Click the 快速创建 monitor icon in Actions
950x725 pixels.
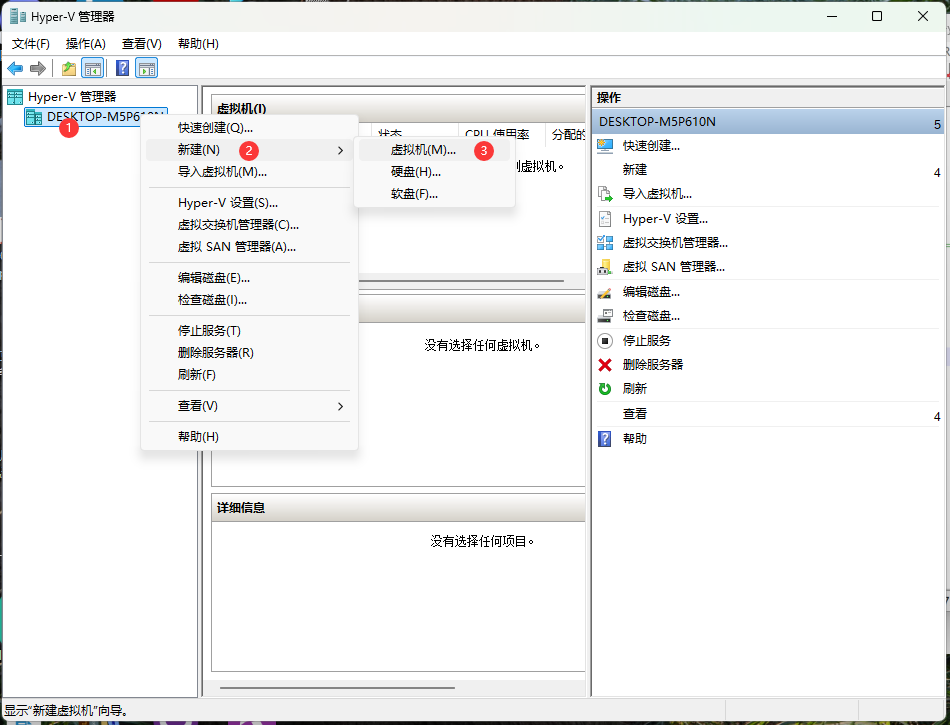click(605, 146)
